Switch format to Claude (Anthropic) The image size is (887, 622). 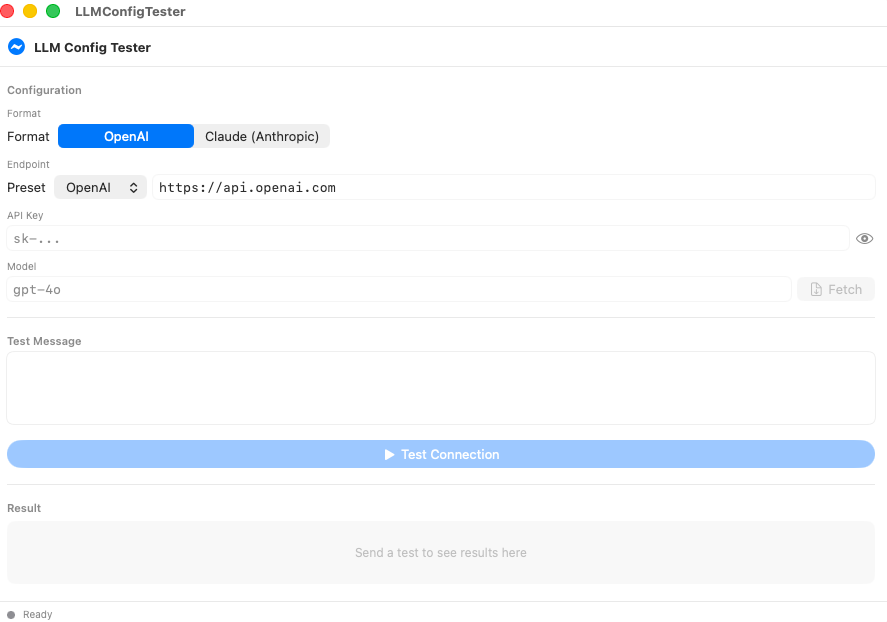click(x=262, y=136)
